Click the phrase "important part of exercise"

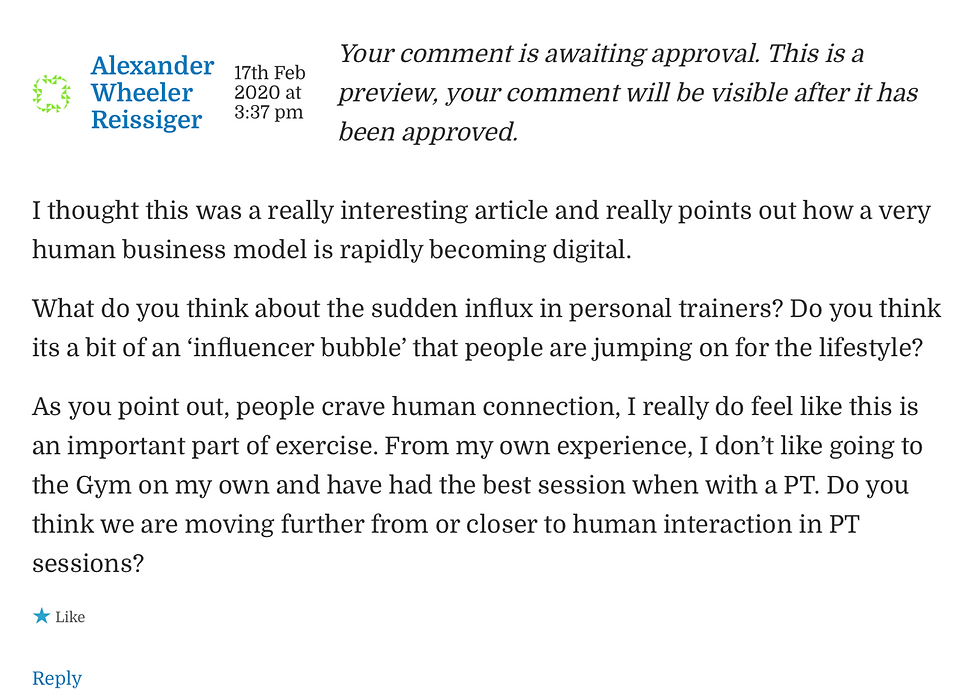[x=219, y=446]
